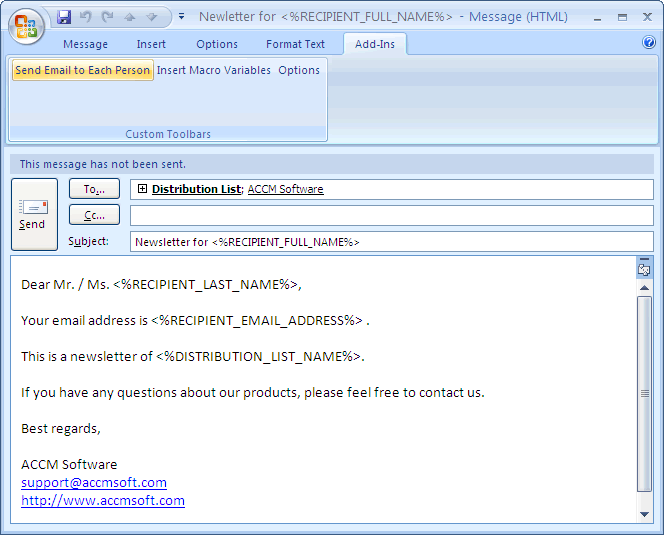Click inside the Subject field
This screenshot has width=664, height=535.
(392, 241)
